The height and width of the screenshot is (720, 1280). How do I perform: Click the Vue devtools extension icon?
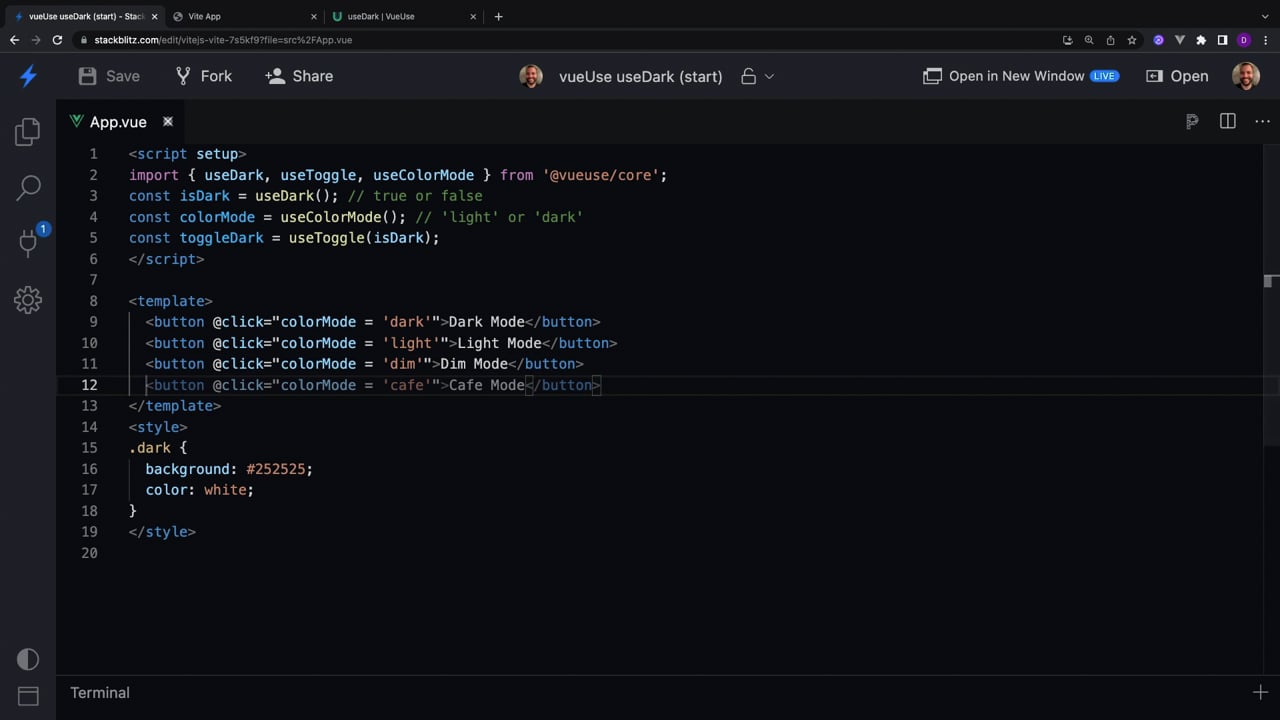pyautogui.click(x=1180, y=40)
